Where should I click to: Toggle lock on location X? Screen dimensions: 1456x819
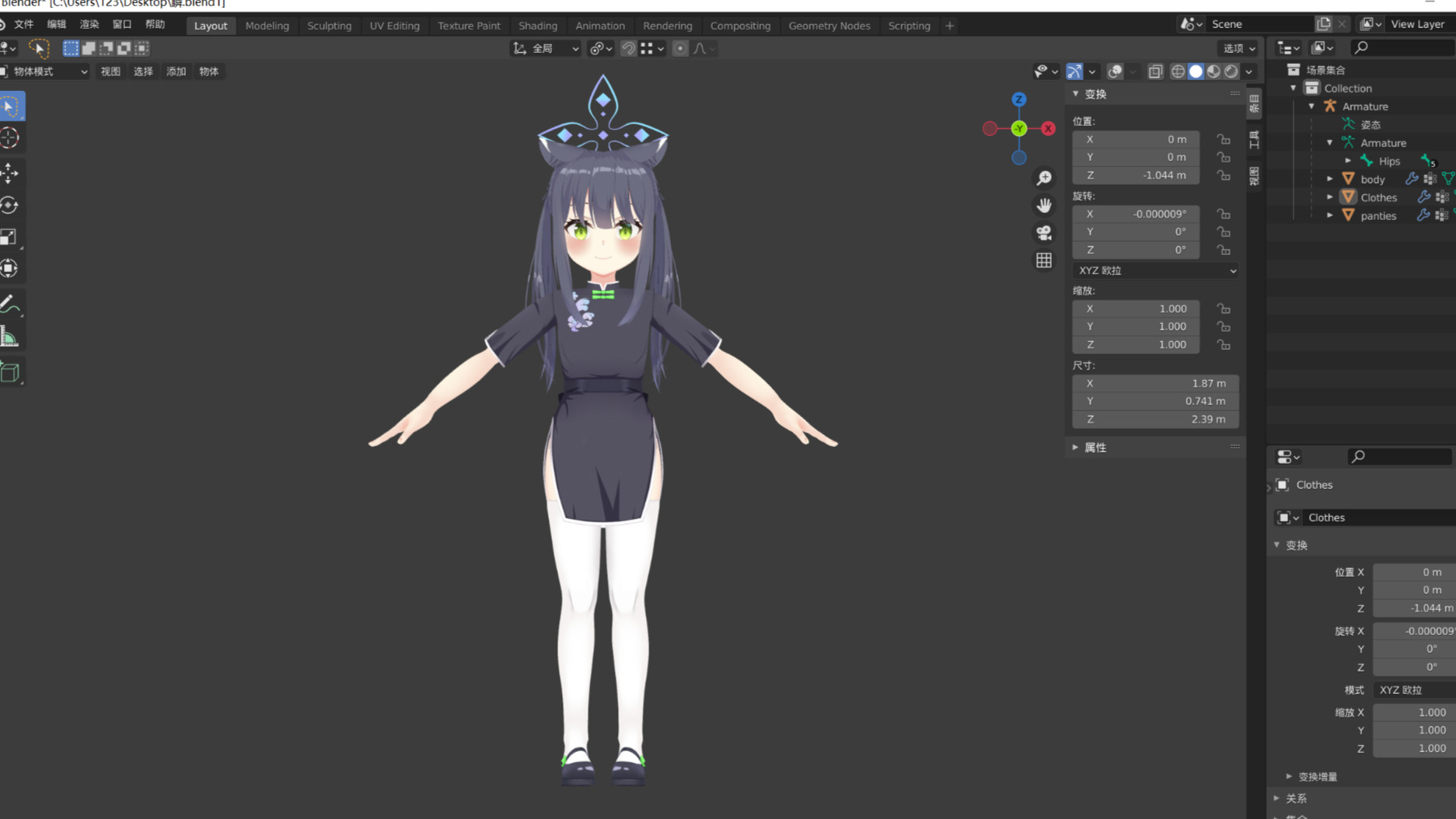(1224, 140)
